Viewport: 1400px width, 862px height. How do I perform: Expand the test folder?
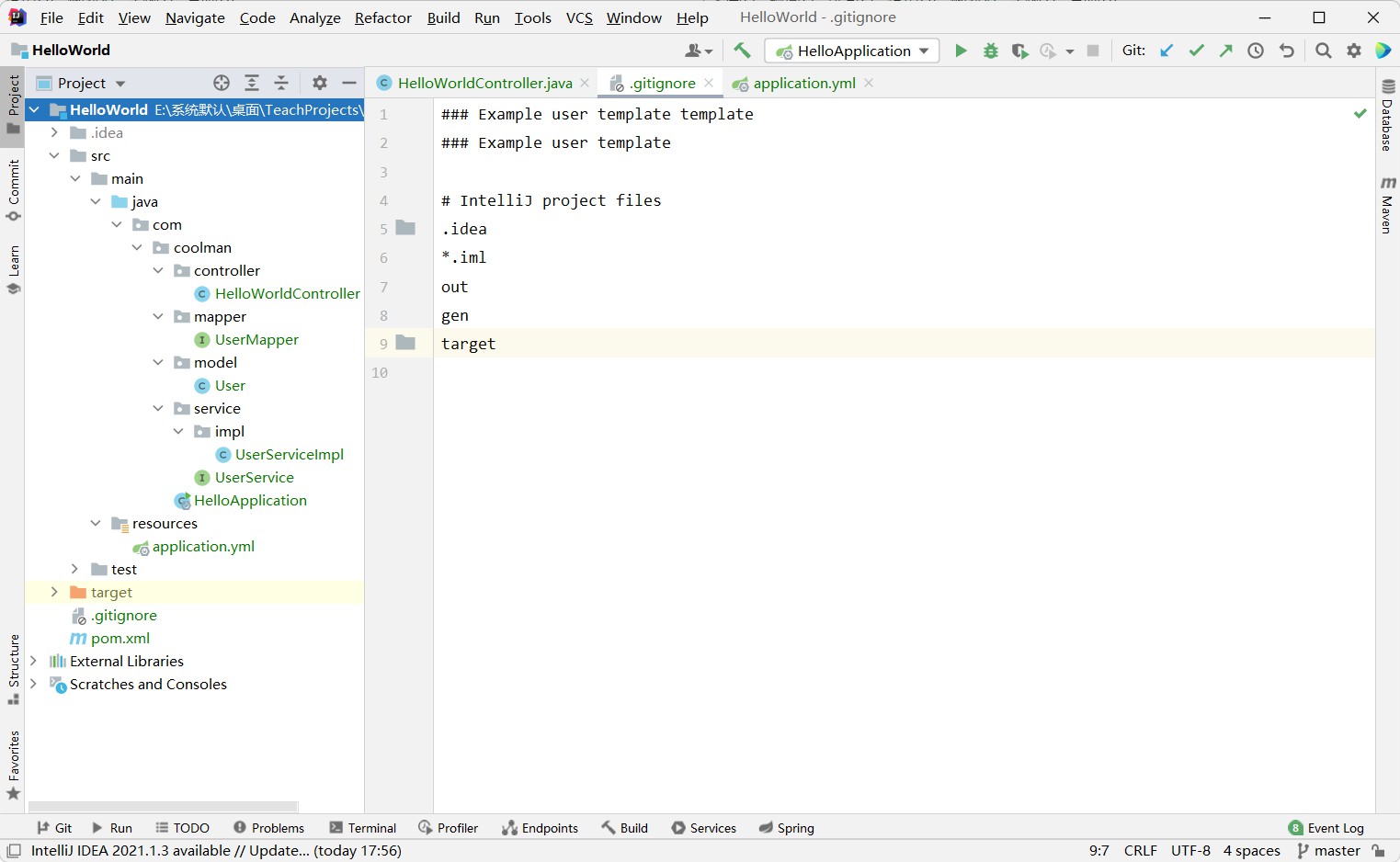click(x=75, y=569)
